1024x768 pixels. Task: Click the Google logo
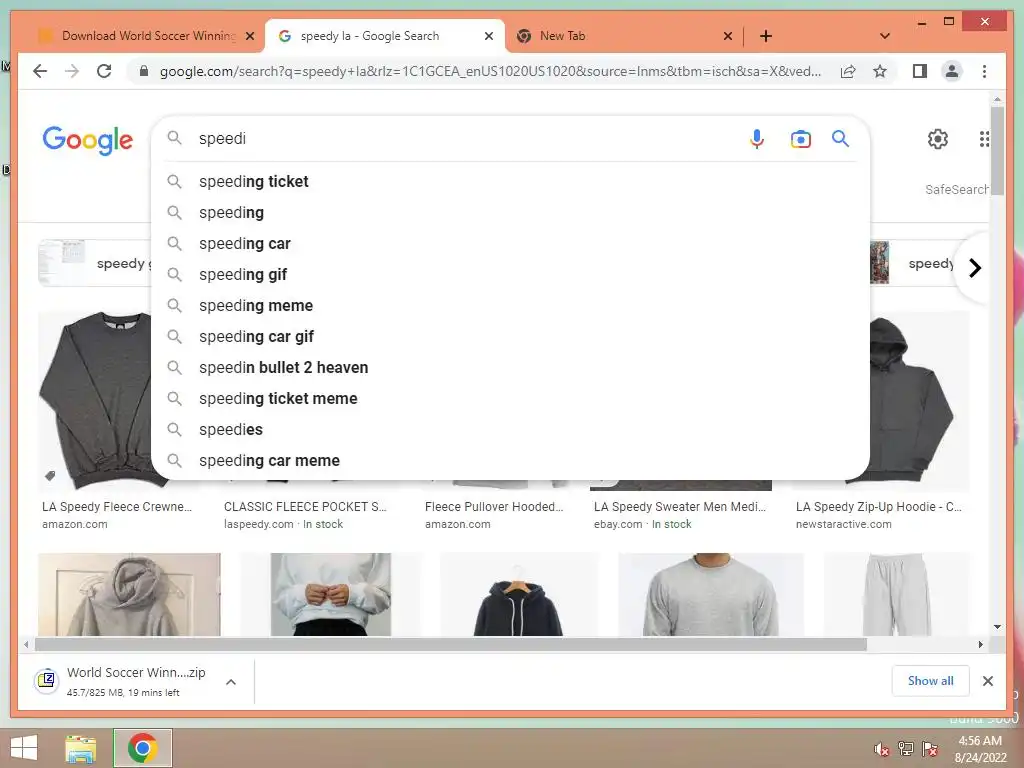coord(88,140)
